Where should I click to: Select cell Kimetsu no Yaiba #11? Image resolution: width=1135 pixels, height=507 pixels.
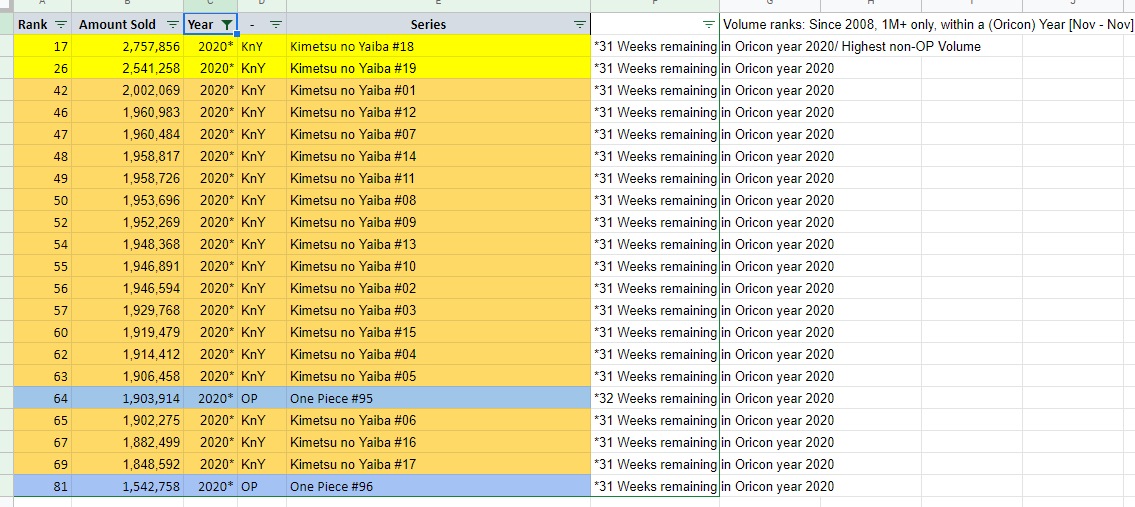pyautogui.click(x=438, y=178)
